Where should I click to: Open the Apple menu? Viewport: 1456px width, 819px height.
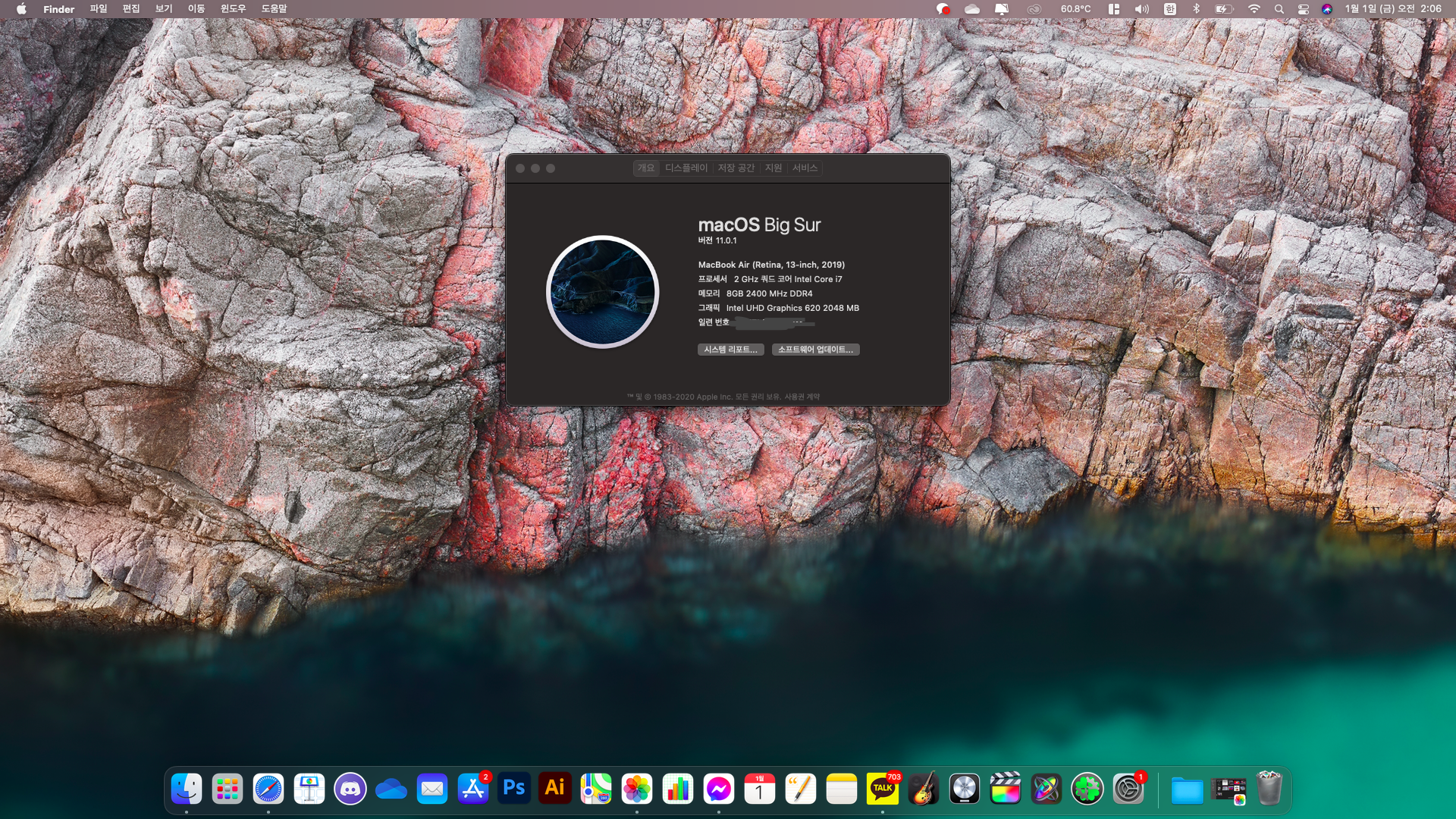point(21,9)
